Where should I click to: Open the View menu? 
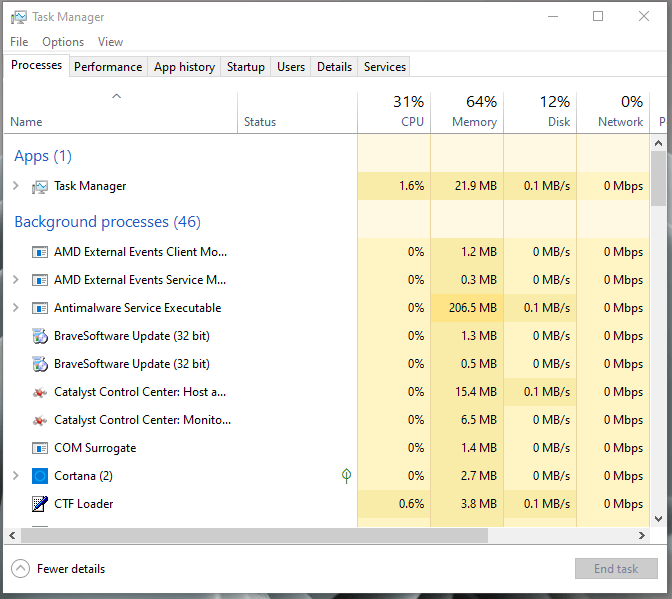(x=110, y=42)
